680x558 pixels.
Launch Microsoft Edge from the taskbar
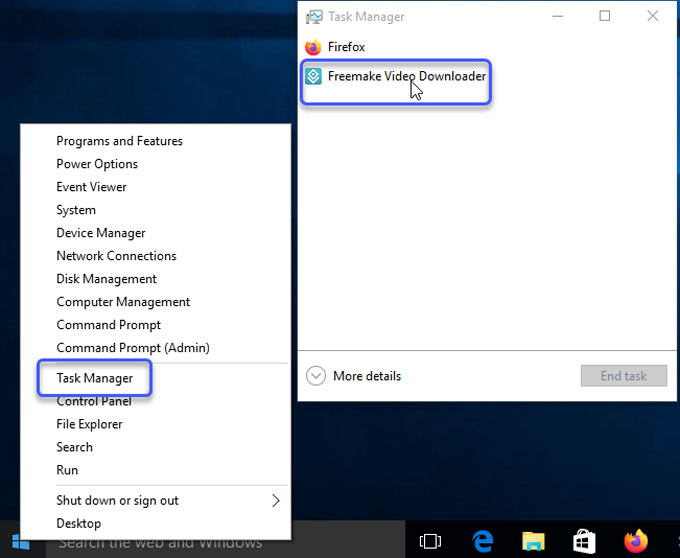pos(482,542)
